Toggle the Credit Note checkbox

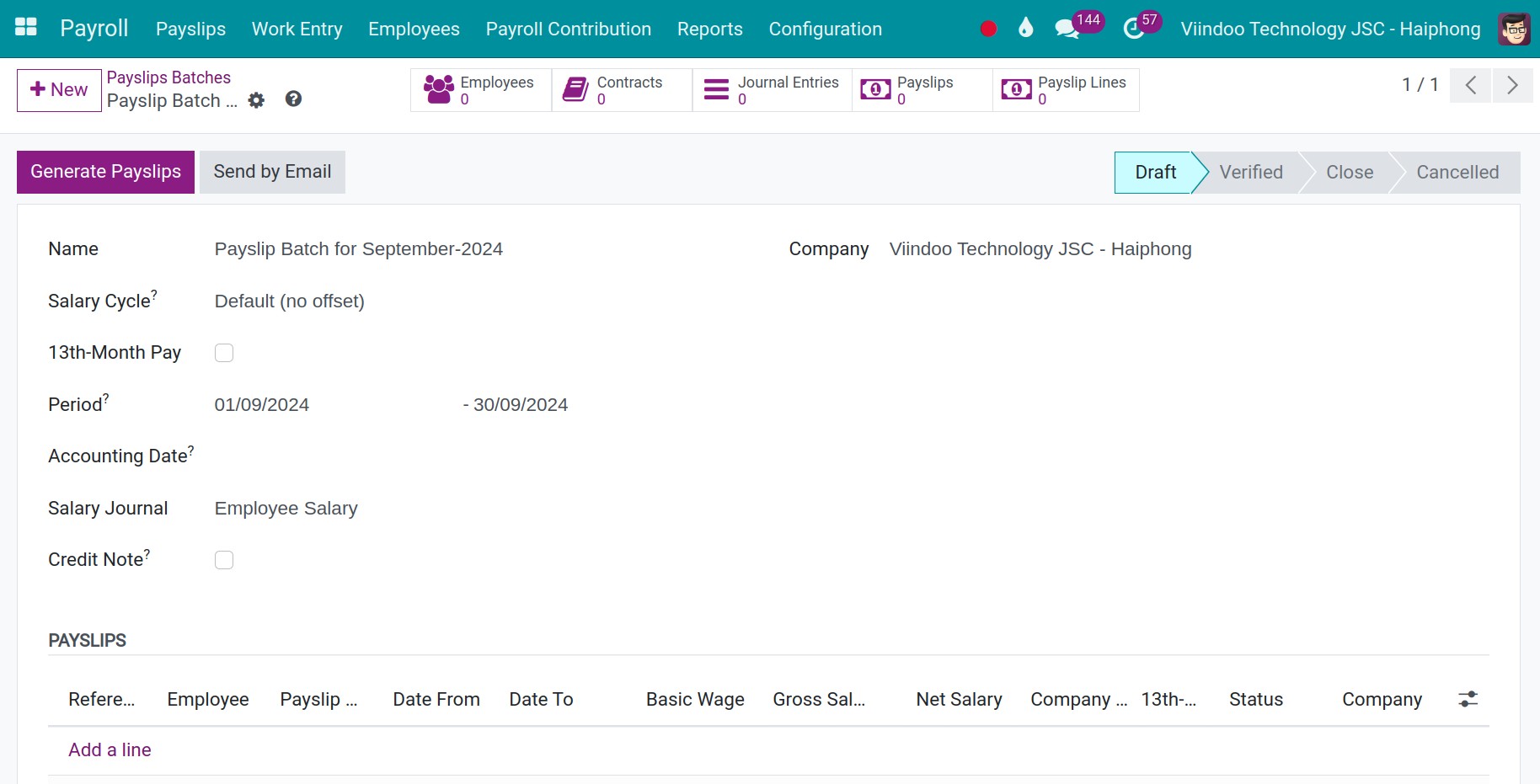coord(224,560)
